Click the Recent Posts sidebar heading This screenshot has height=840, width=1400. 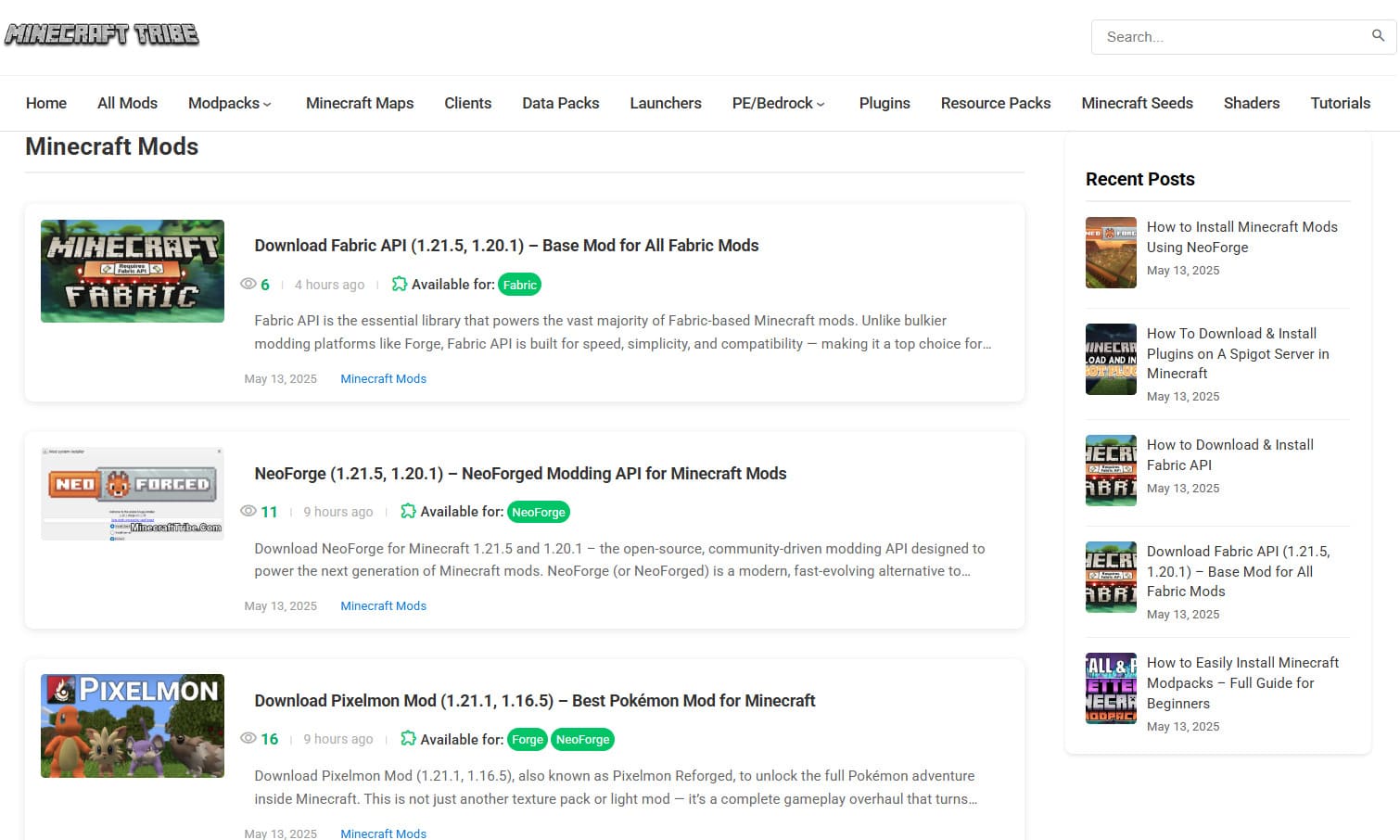click(x=1139, y=179)
